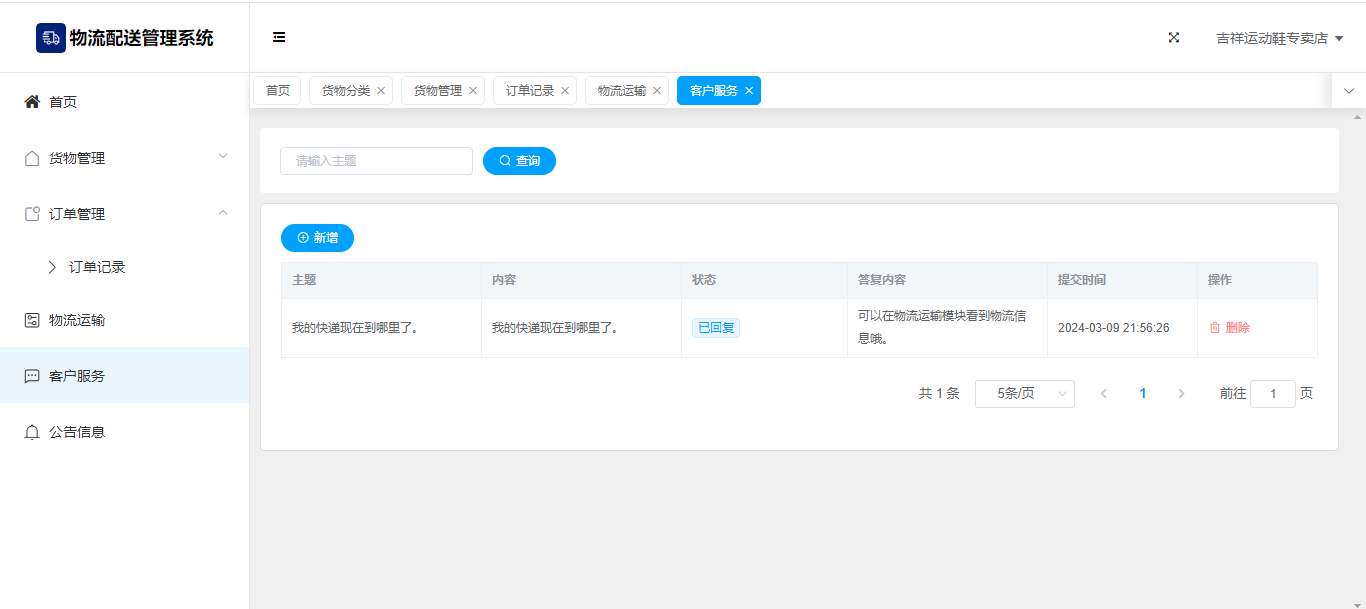
Task: Delete the row using 删除 link
Action: 1230,328
